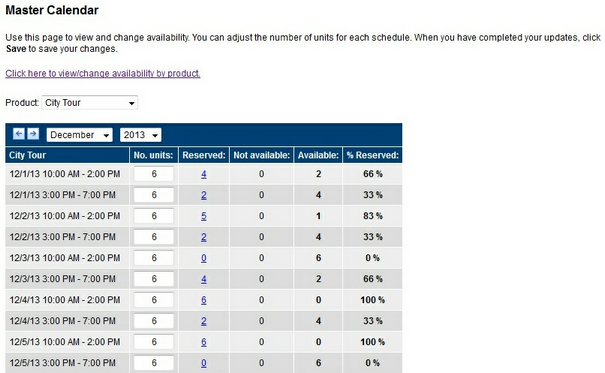This screenshot has width=605, height=373.
Task: Select schedule text 12/3/13 10:00 AM - 2:00 PM
Action: [x=65, y=258]
